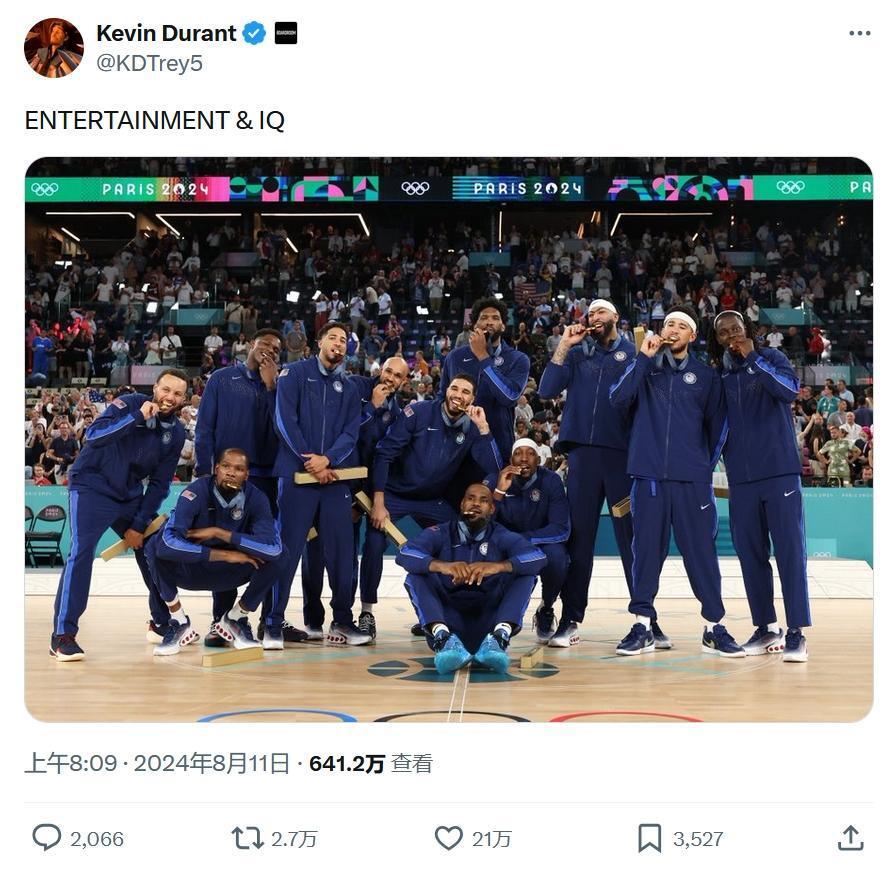Like the tweet with heart icon
Viewport: 895px width, 871px height.
click(x=449, y=838)
